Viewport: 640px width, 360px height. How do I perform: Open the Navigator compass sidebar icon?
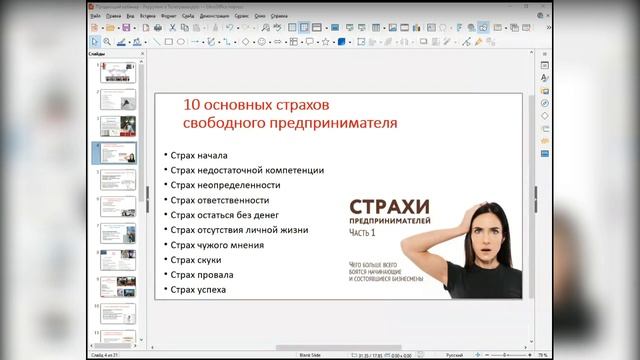coord(544,103)
